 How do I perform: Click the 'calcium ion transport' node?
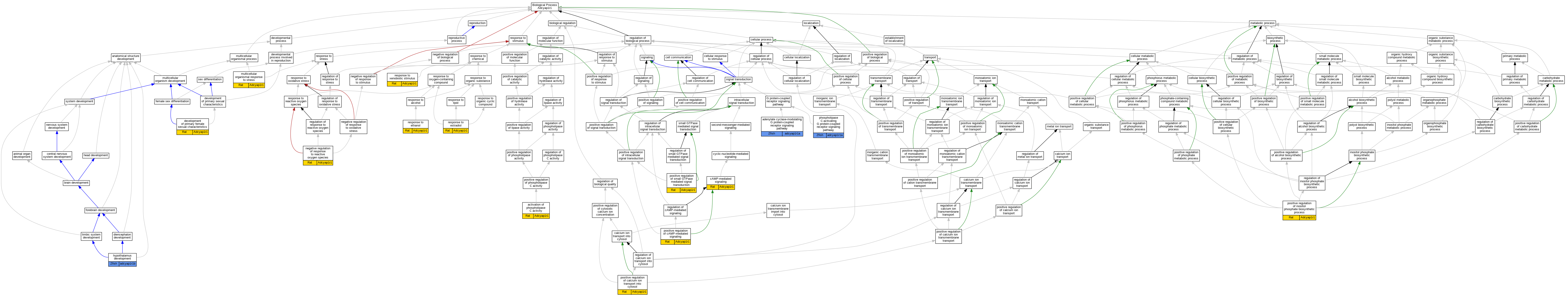point(1062,155)
